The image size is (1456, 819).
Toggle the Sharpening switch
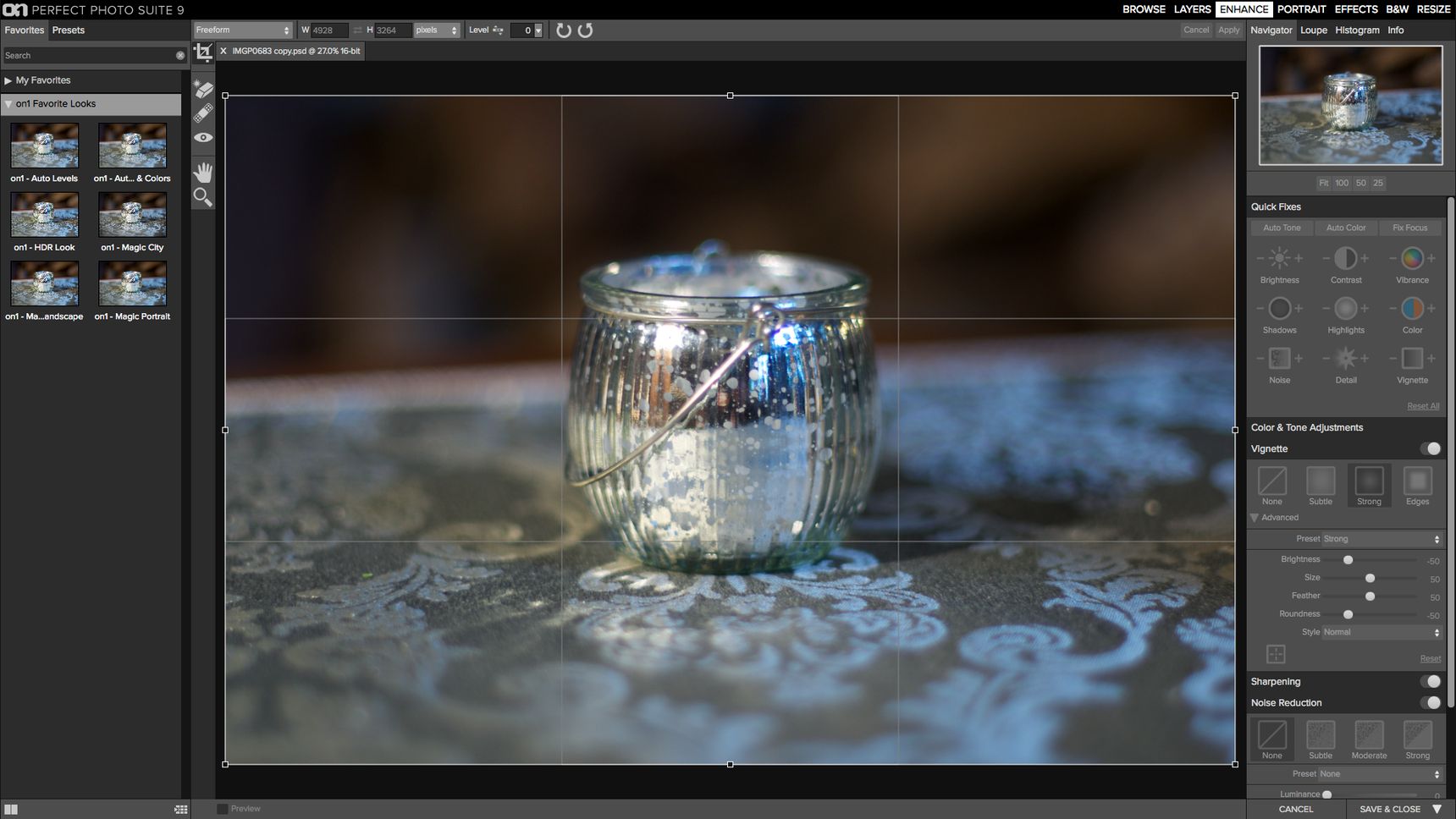point(1431,682)
